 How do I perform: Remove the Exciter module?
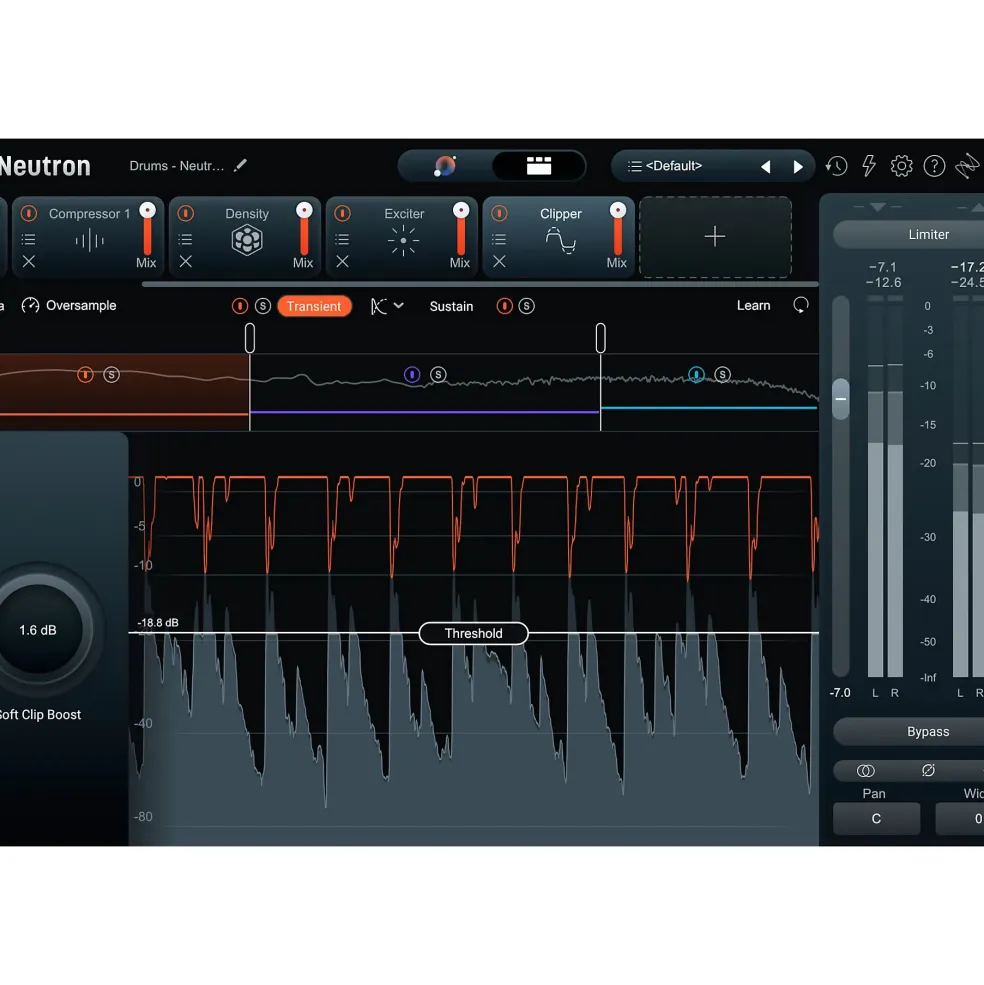coord(342,261)
